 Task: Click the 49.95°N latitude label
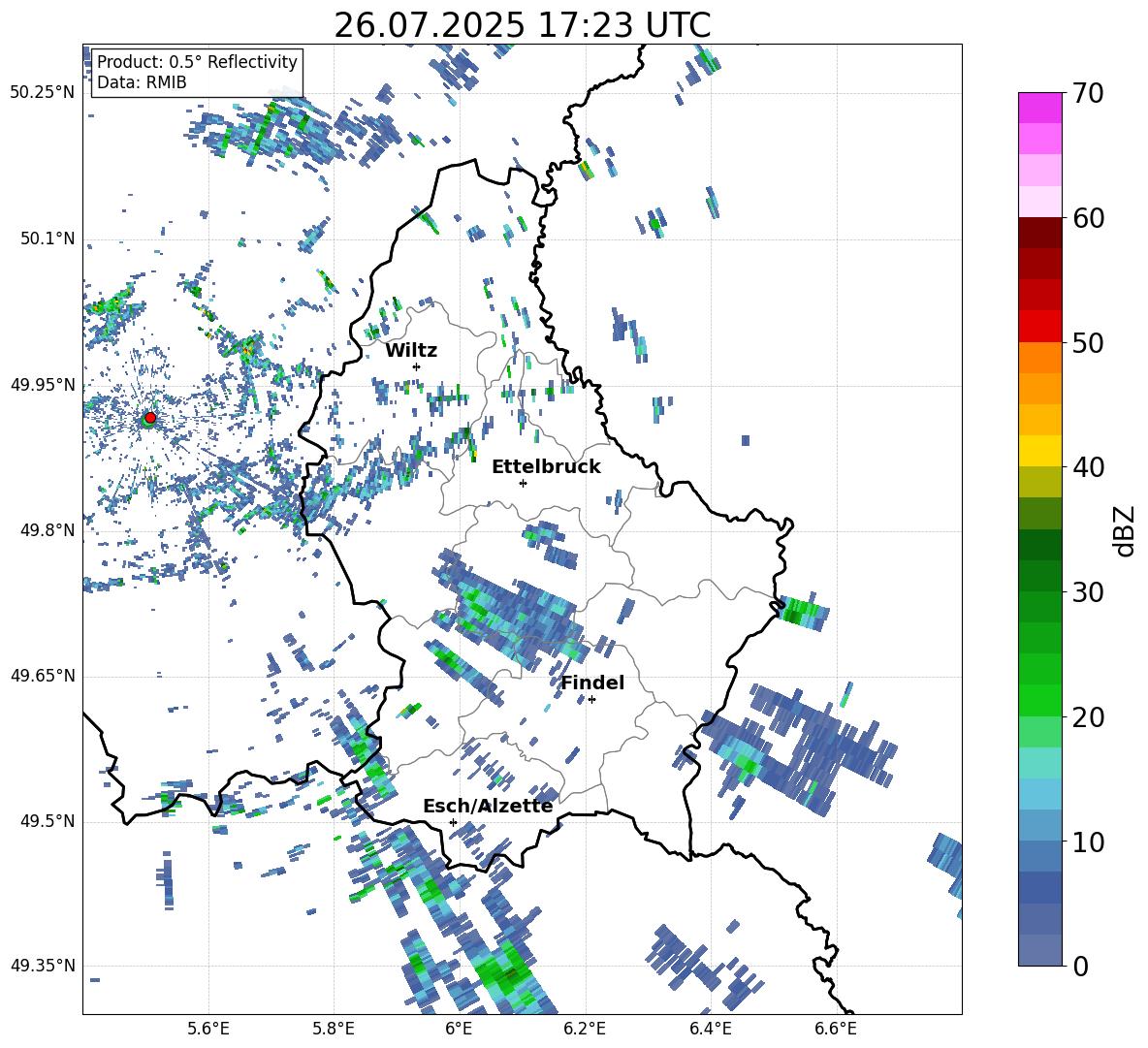[43, 384]
